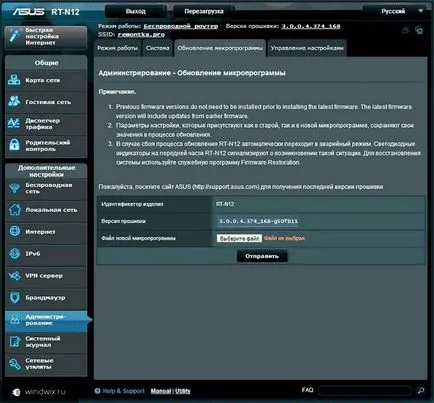The height and width of the screenshot is (403, 434).
Task: Click the Интернет globe icon
Action: [14, 231]
